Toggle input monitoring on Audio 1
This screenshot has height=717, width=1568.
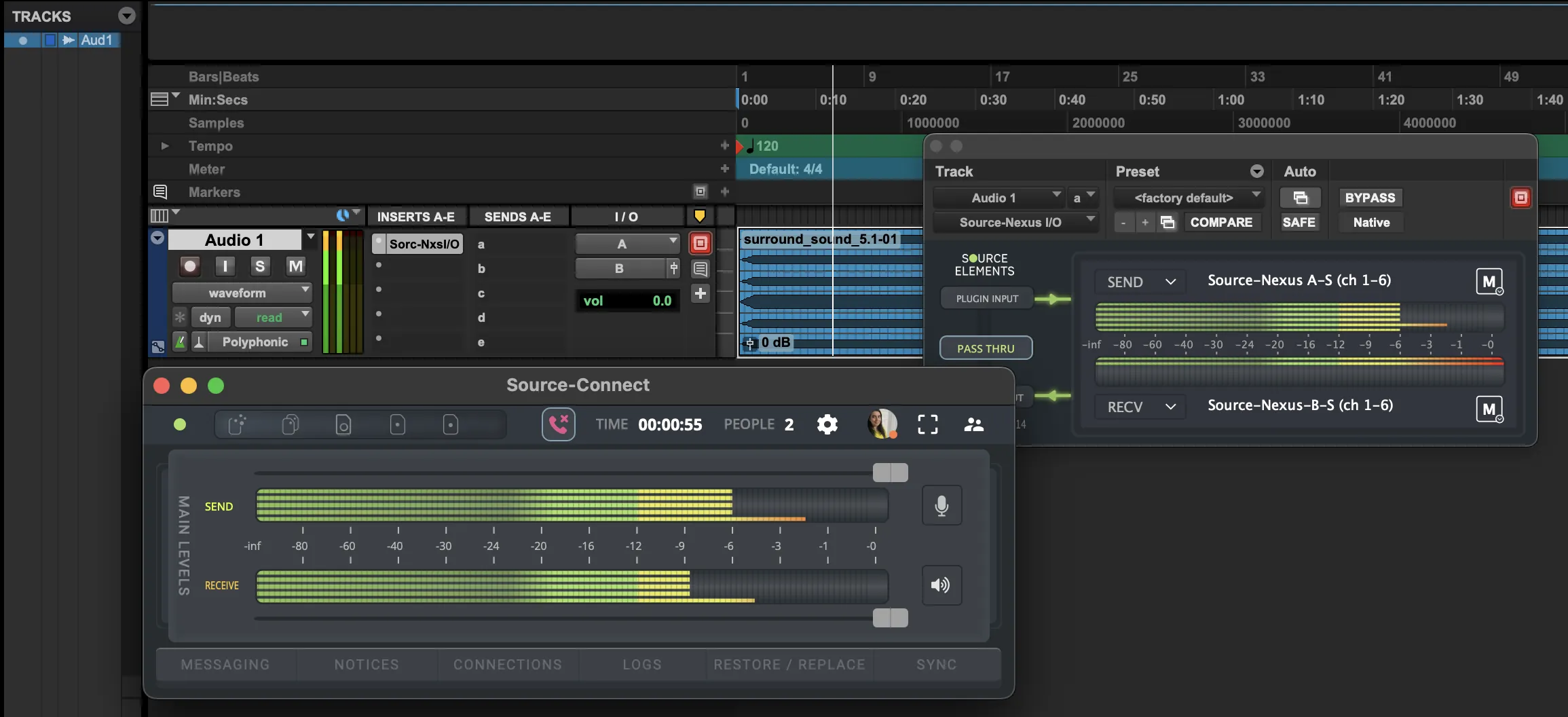225,266
